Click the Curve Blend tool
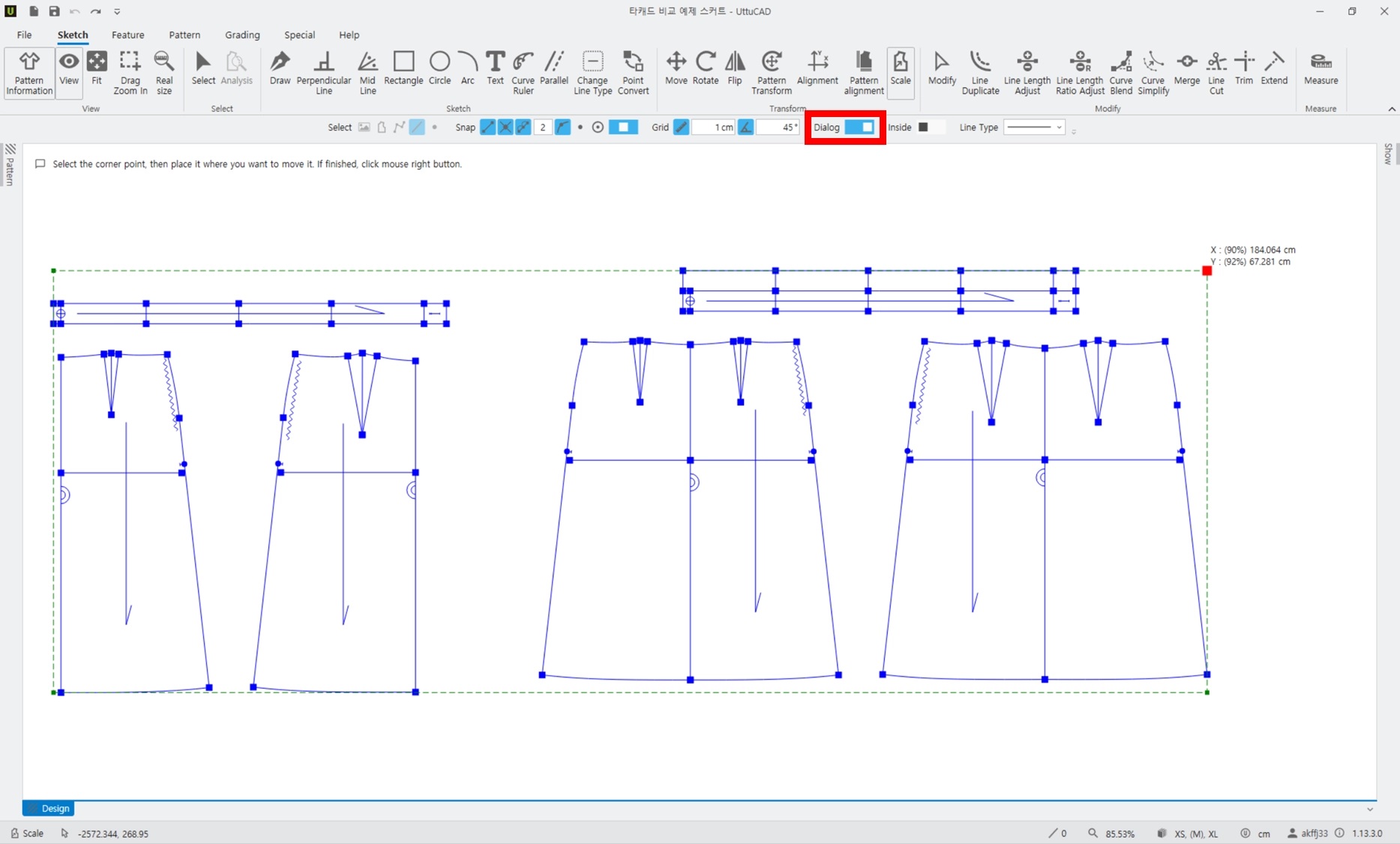Screen dimensions: 1400x844 coord(1121,73)
